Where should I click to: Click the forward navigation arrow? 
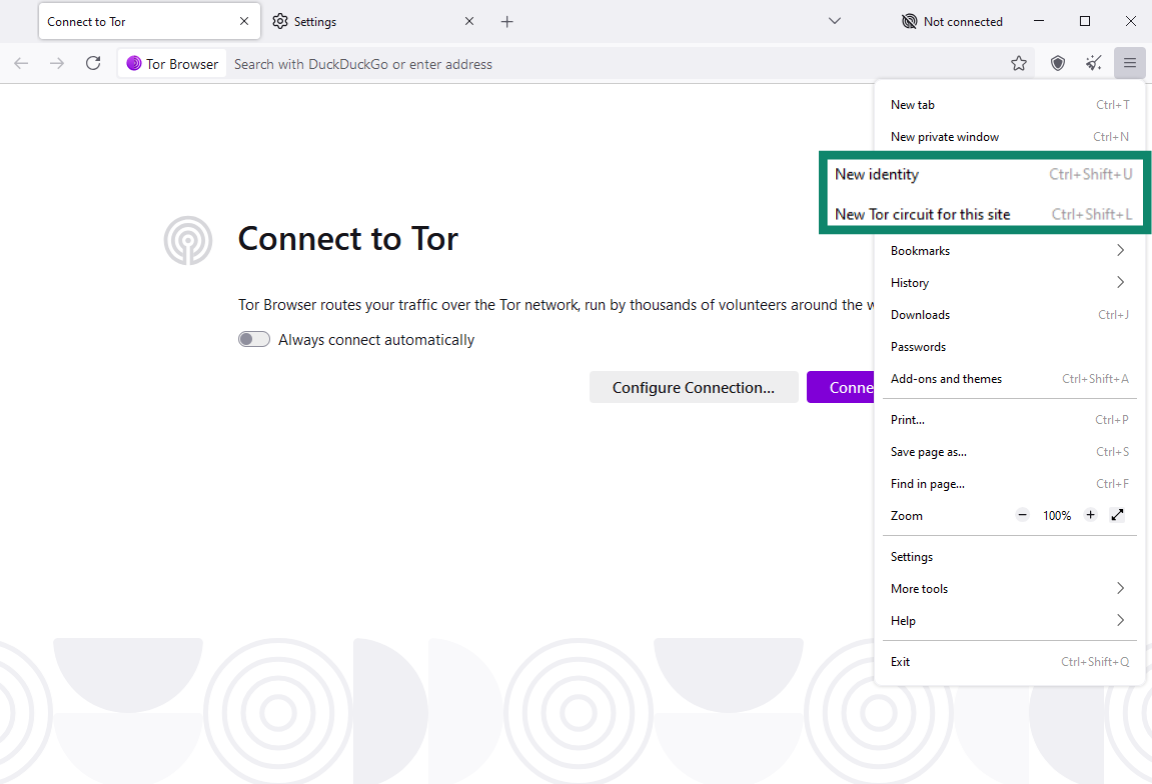point(57,63)
